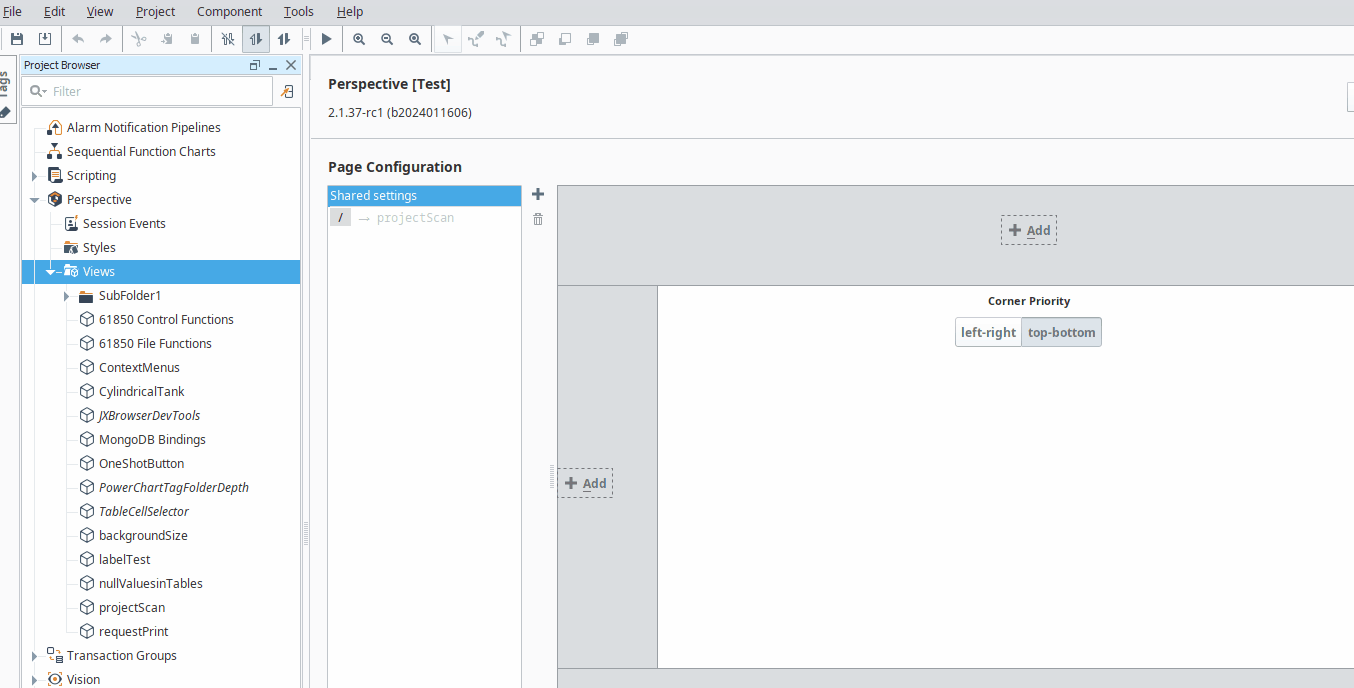Open the Project menu
The width and height of the screenshot is (1354, 688).
point(155,12)
